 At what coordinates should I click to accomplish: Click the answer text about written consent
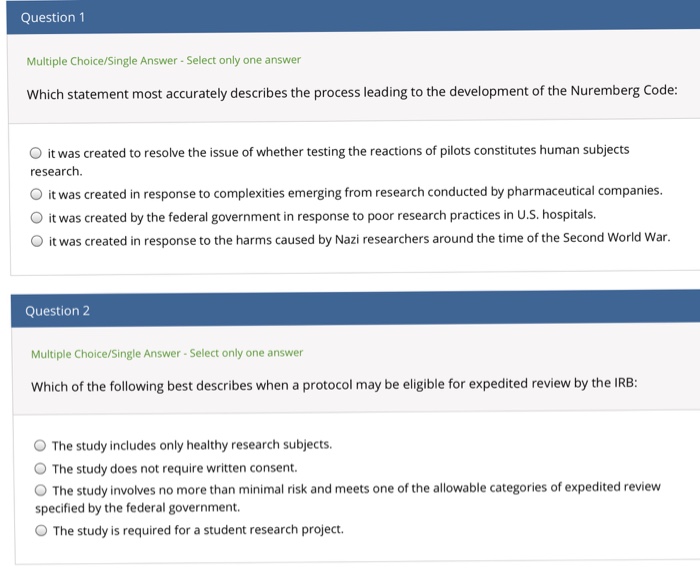(175, 468)
